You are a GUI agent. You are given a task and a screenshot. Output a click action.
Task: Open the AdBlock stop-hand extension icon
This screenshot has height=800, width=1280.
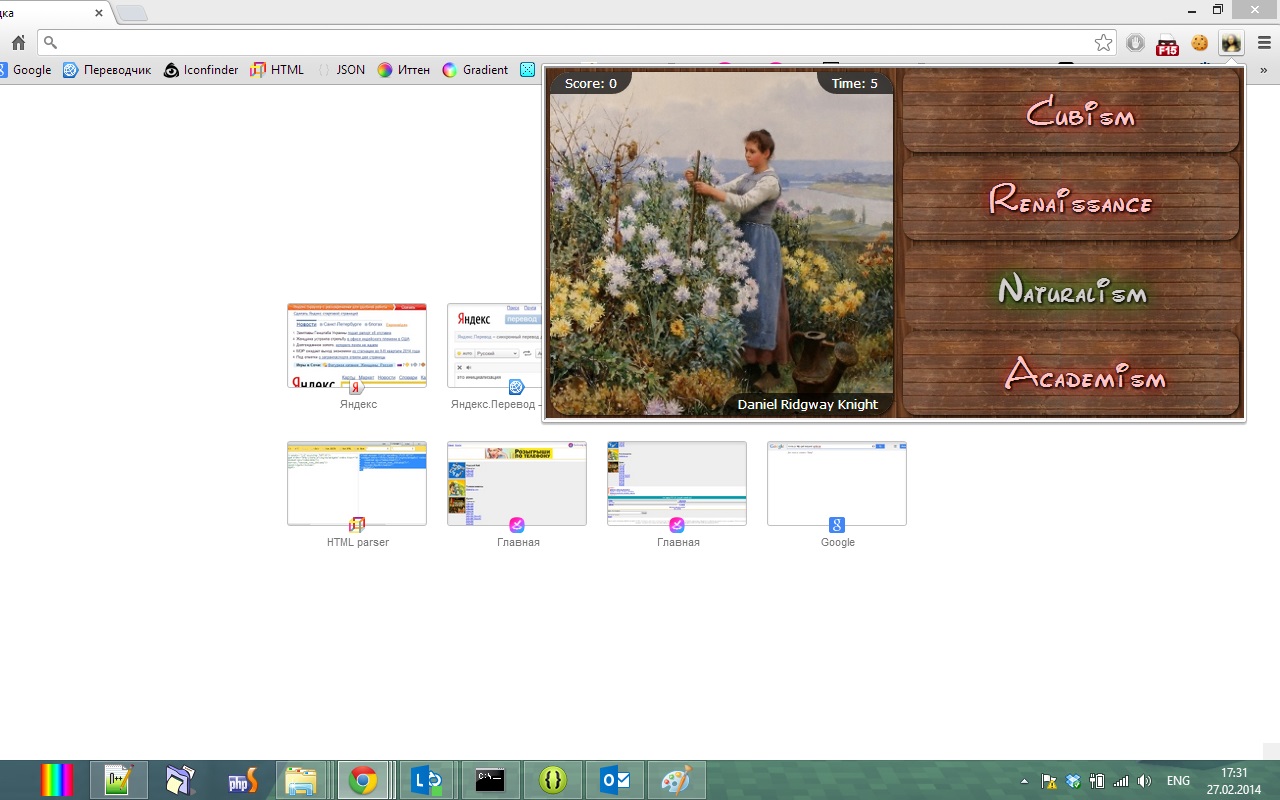coord(1135,43)
